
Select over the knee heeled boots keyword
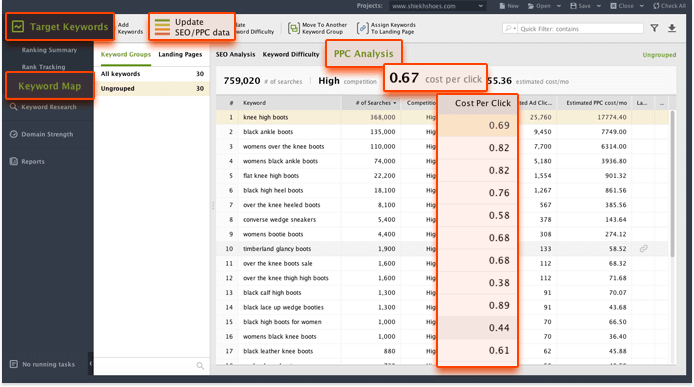[x=281, y=205]
